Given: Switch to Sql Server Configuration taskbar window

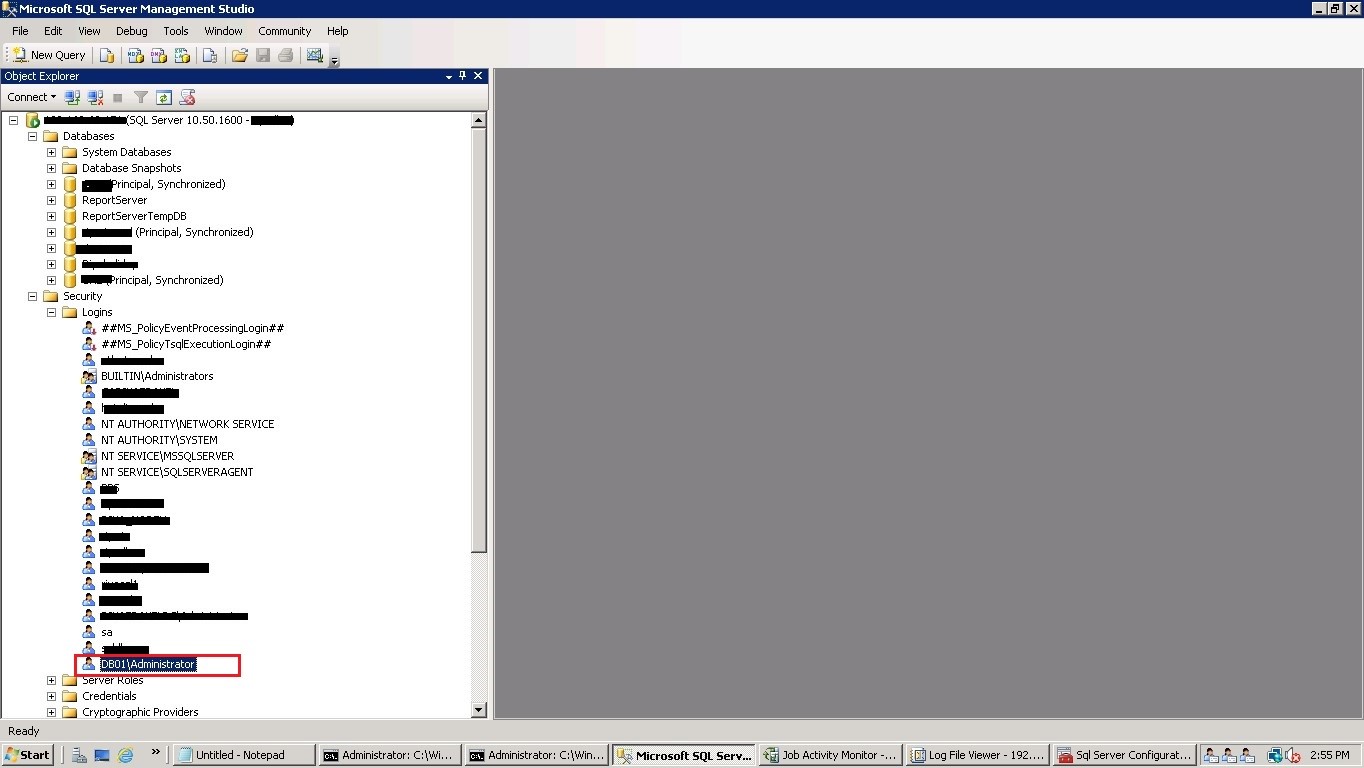Looking at the screenshot, I should [x=1124, y=755].
